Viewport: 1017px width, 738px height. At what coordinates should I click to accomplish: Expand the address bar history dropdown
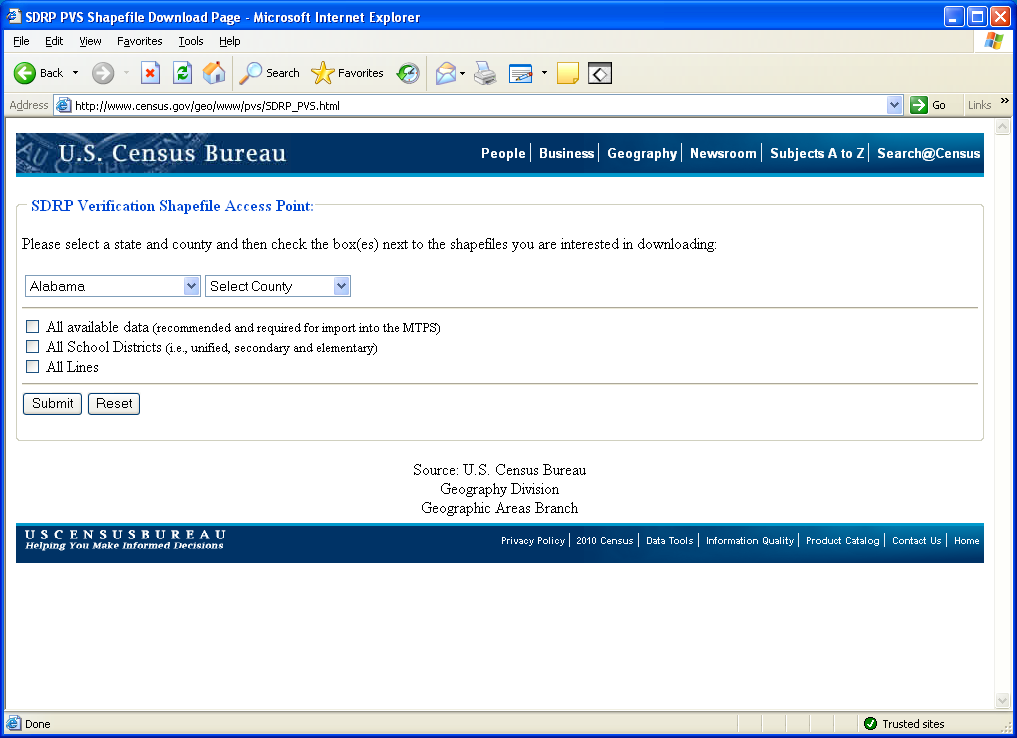894,105
